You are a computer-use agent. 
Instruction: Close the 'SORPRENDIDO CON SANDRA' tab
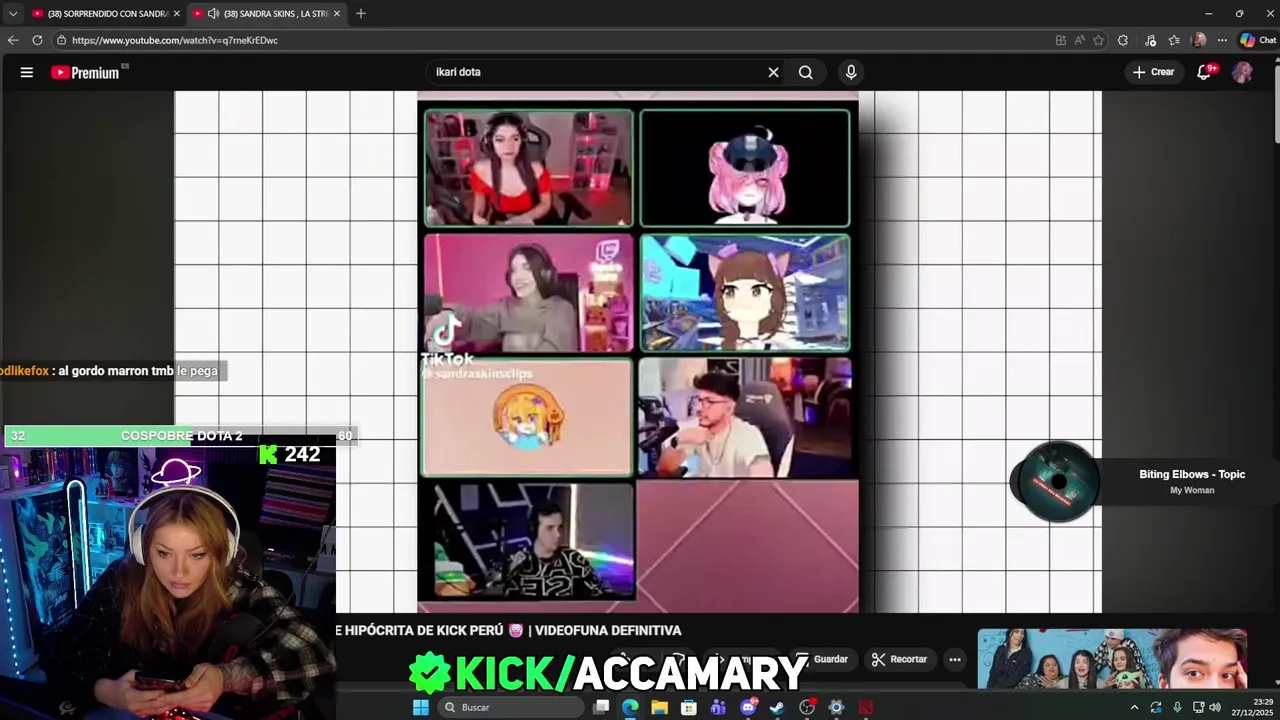point(177,14)
